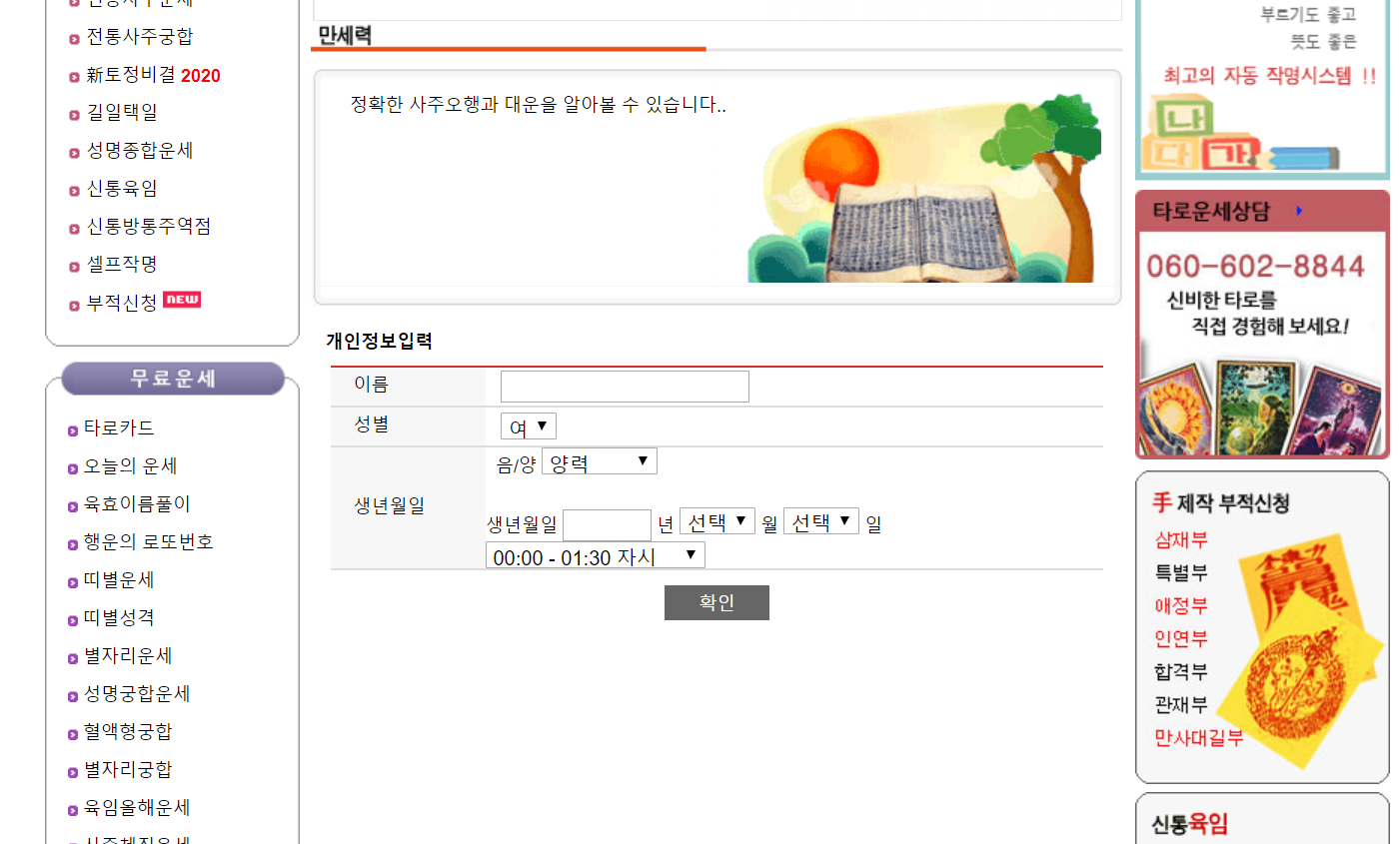Image resolution: width=1400 pixels, height=844 pixels.
Task: Open 성명종합운세 link
Action: point(140,151)
